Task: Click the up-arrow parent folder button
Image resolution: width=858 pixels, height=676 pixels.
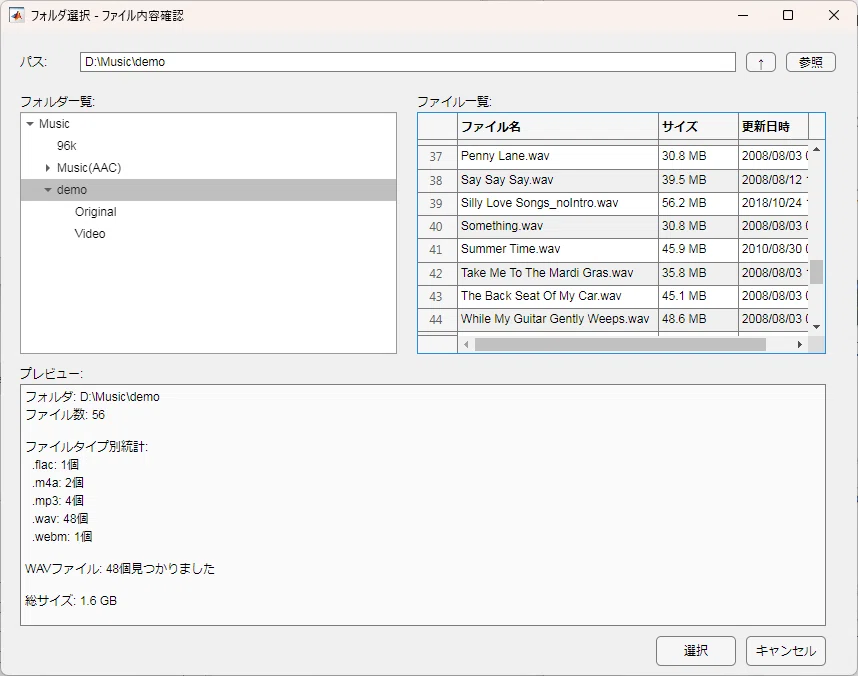Action: point(761,62)
